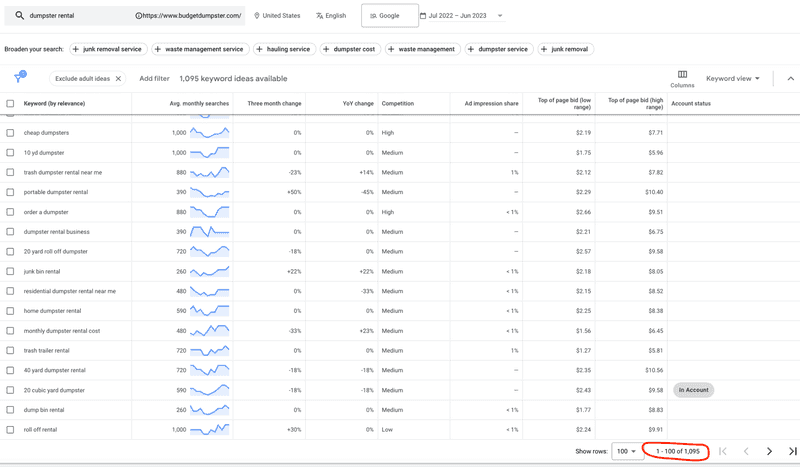Add junk removal service suggestion
Viewport: 800px width, 467px height.
(107, 49)
